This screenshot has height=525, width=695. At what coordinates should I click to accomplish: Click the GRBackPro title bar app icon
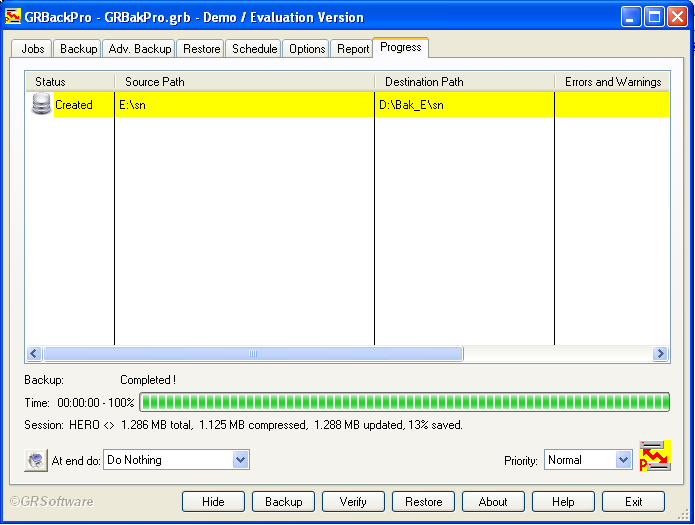(12, 17)
